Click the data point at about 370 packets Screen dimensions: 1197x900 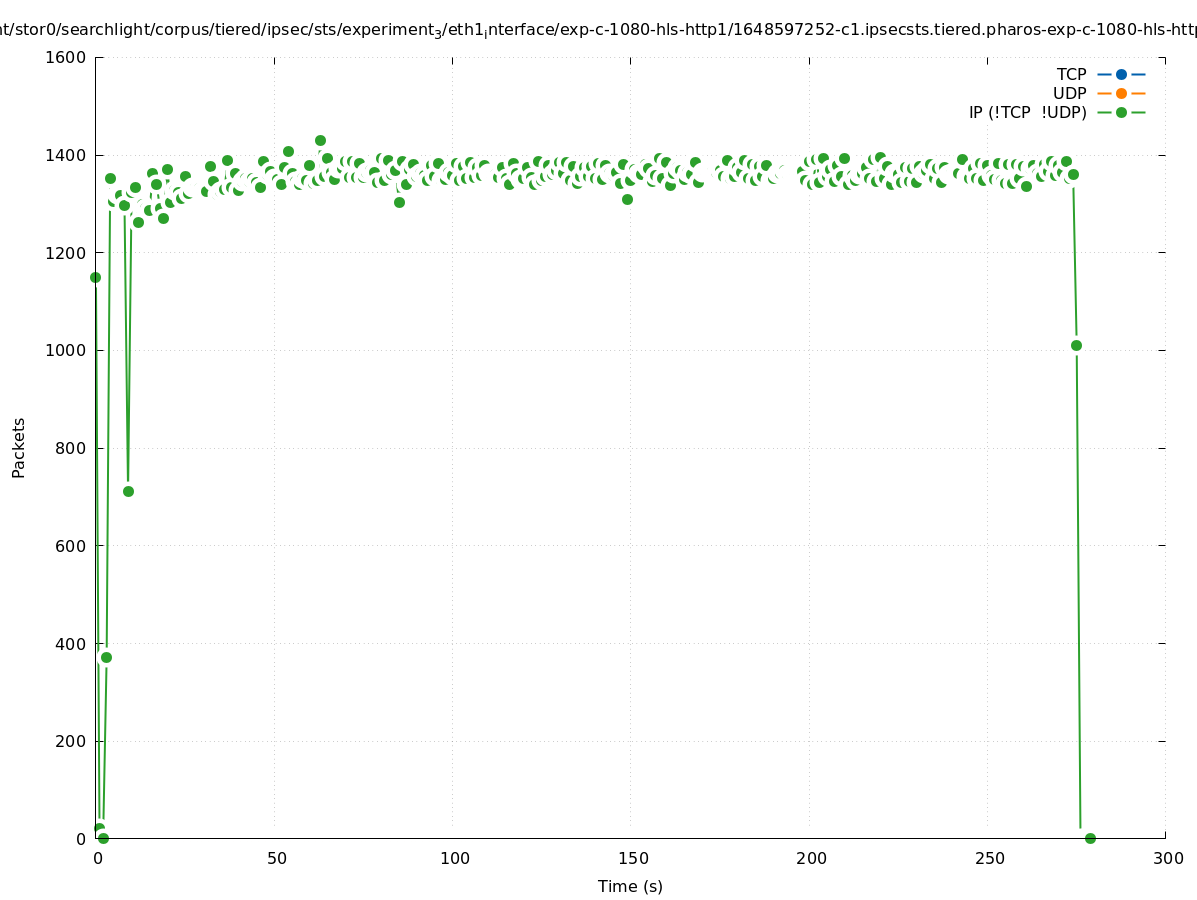106,657
